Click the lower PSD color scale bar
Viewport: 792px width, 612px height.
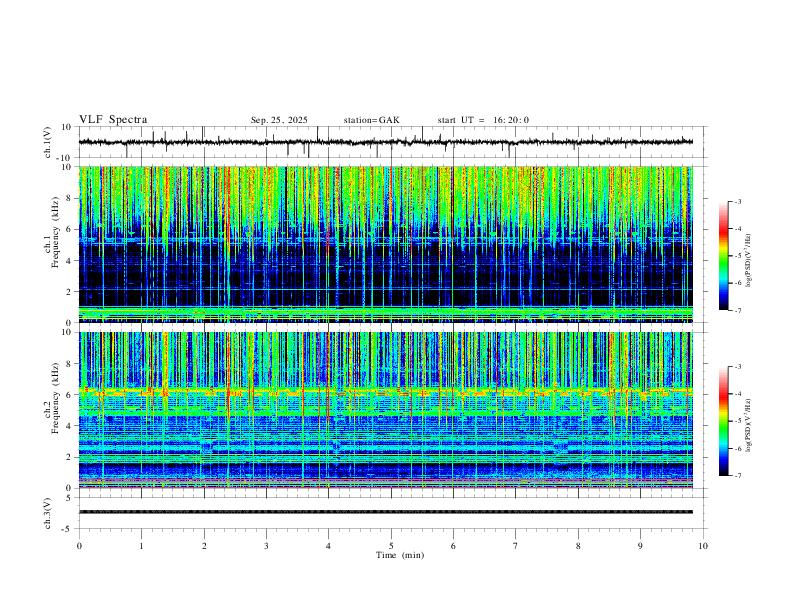coord(723,421)
